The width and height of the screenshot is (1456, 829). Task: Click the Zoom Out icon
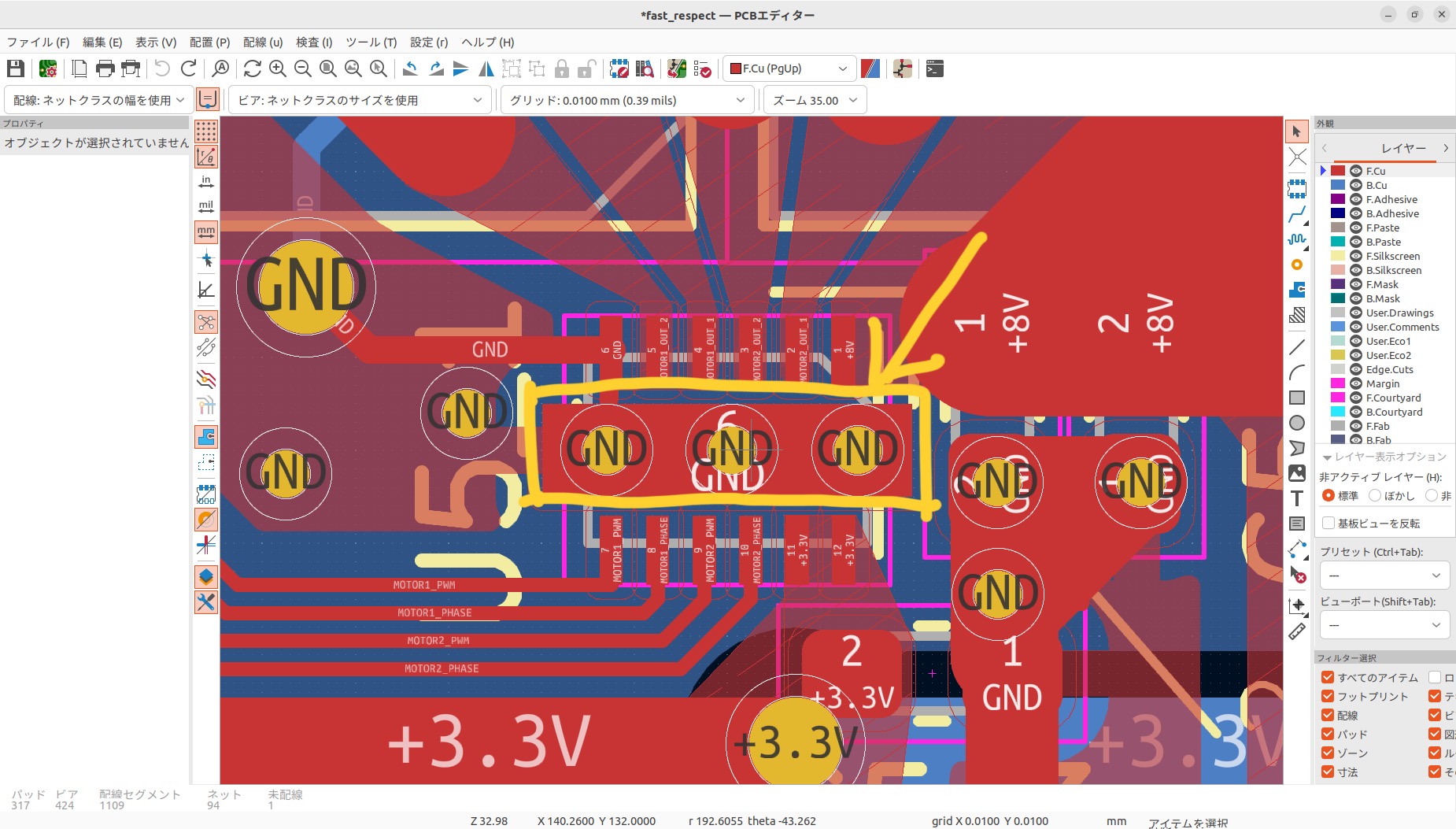coord(302,69)
